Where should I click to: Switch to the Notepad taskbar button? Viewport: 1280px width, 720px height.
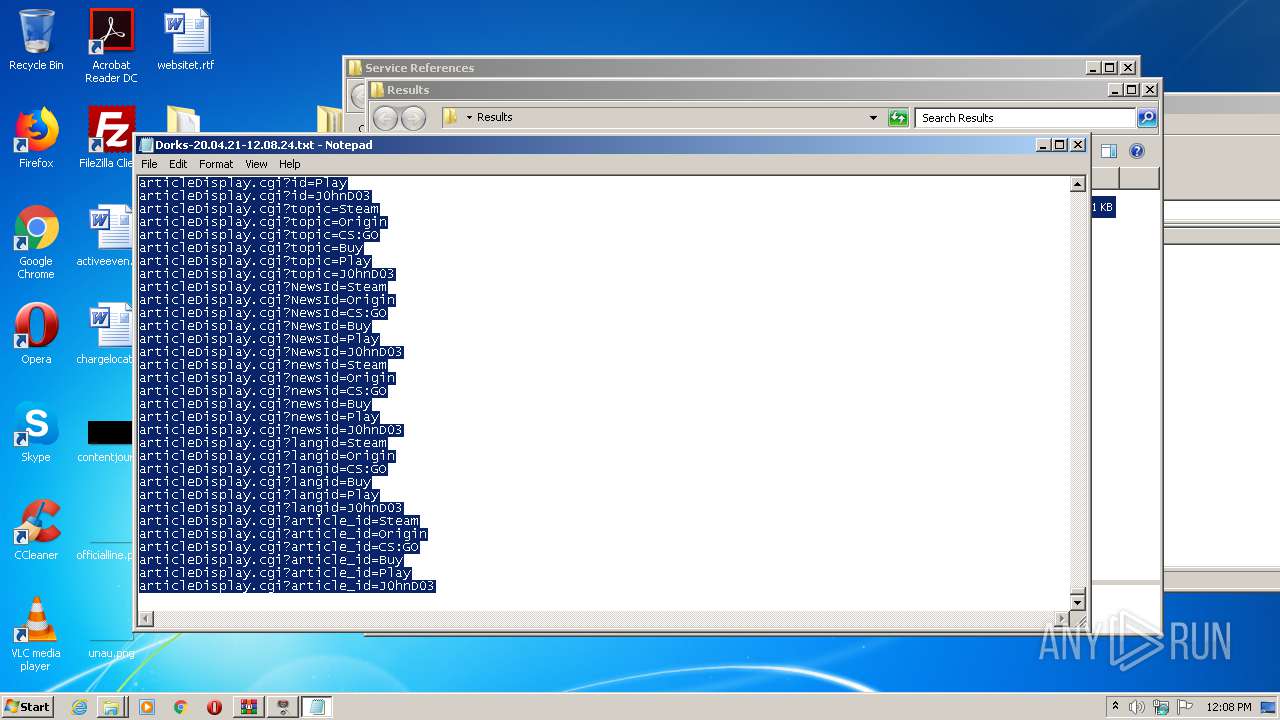coord(317,707)
